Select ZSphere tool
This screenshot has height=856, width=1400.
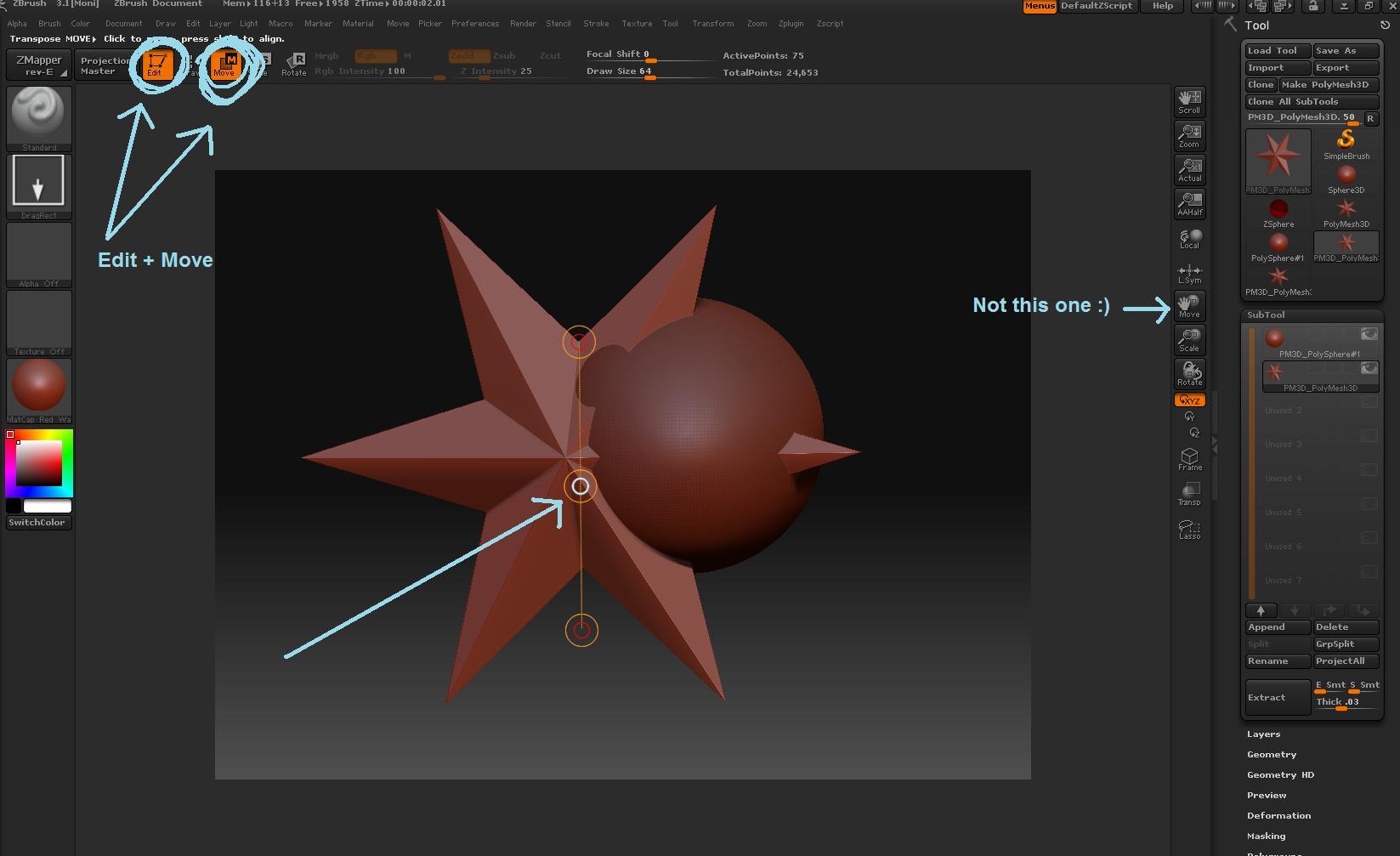[x=1278, y=213]
